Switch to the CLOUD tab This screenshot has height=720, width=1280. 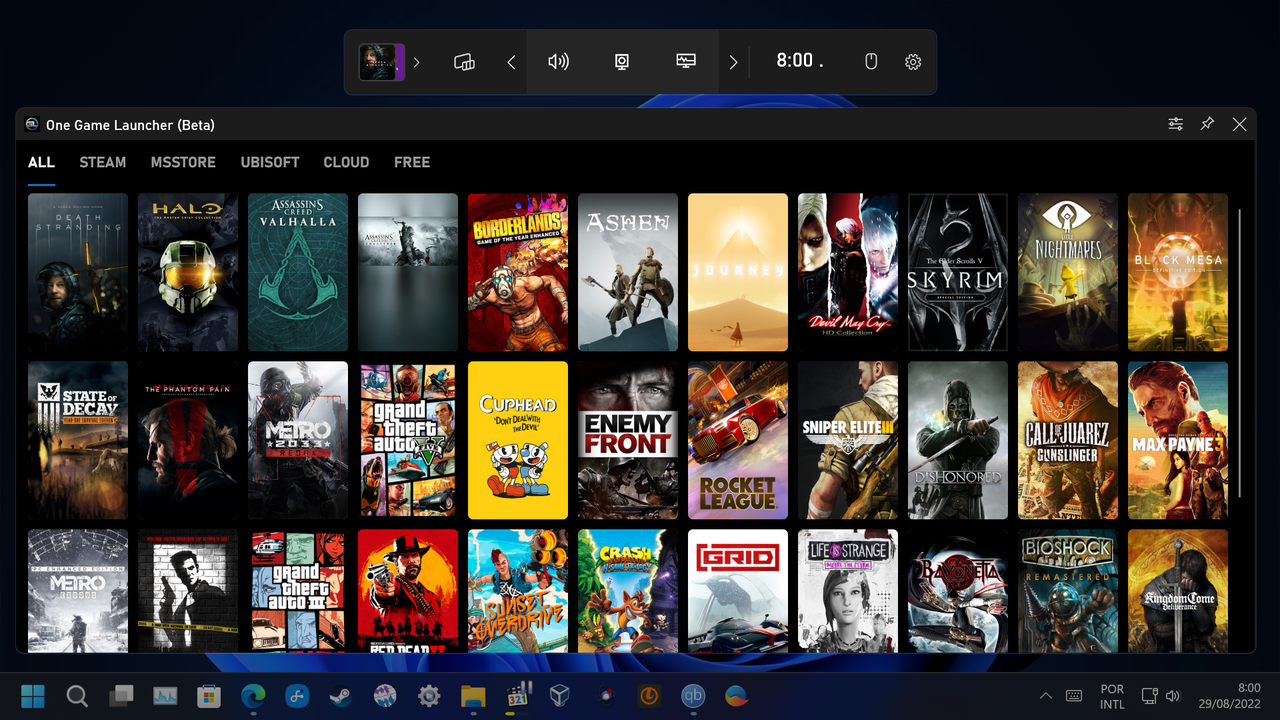pos(346,162)
